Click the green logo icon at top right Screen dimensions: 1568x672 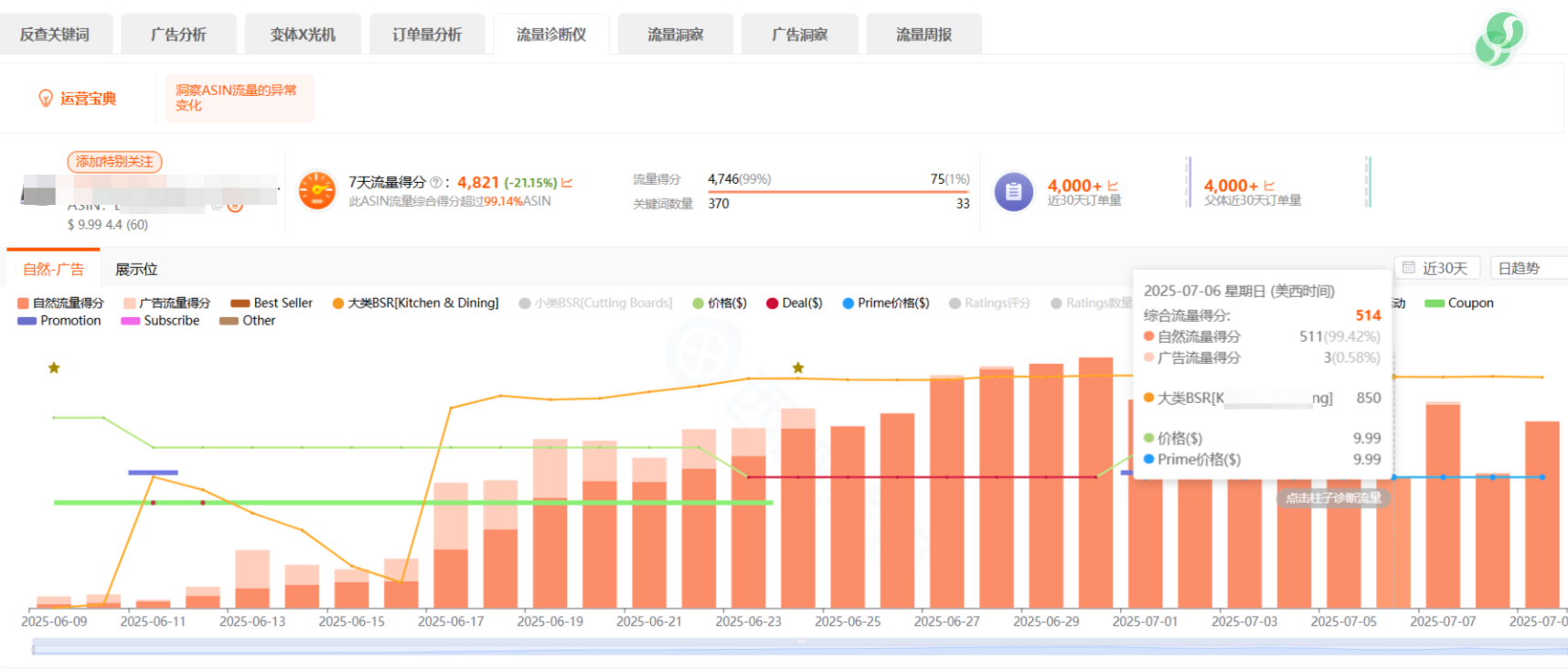pos(1499,39)
